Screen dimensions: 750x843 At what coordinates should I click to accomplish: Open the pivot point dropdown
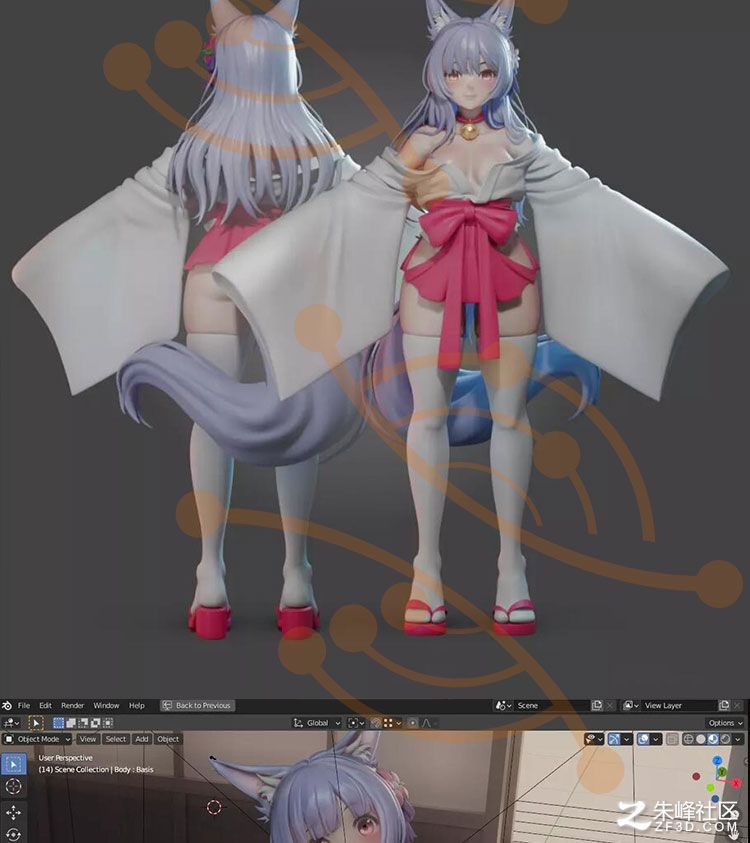click(355, 723)
